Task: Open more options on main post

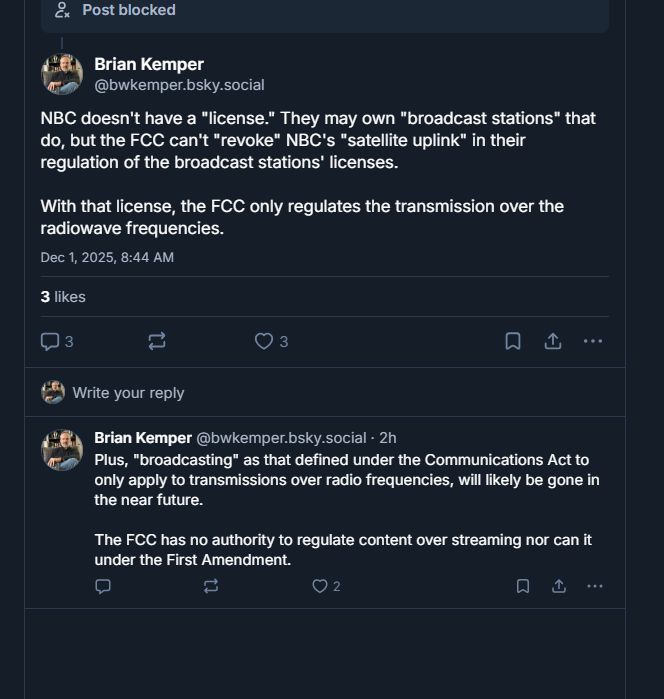Action: pos(593,341)
